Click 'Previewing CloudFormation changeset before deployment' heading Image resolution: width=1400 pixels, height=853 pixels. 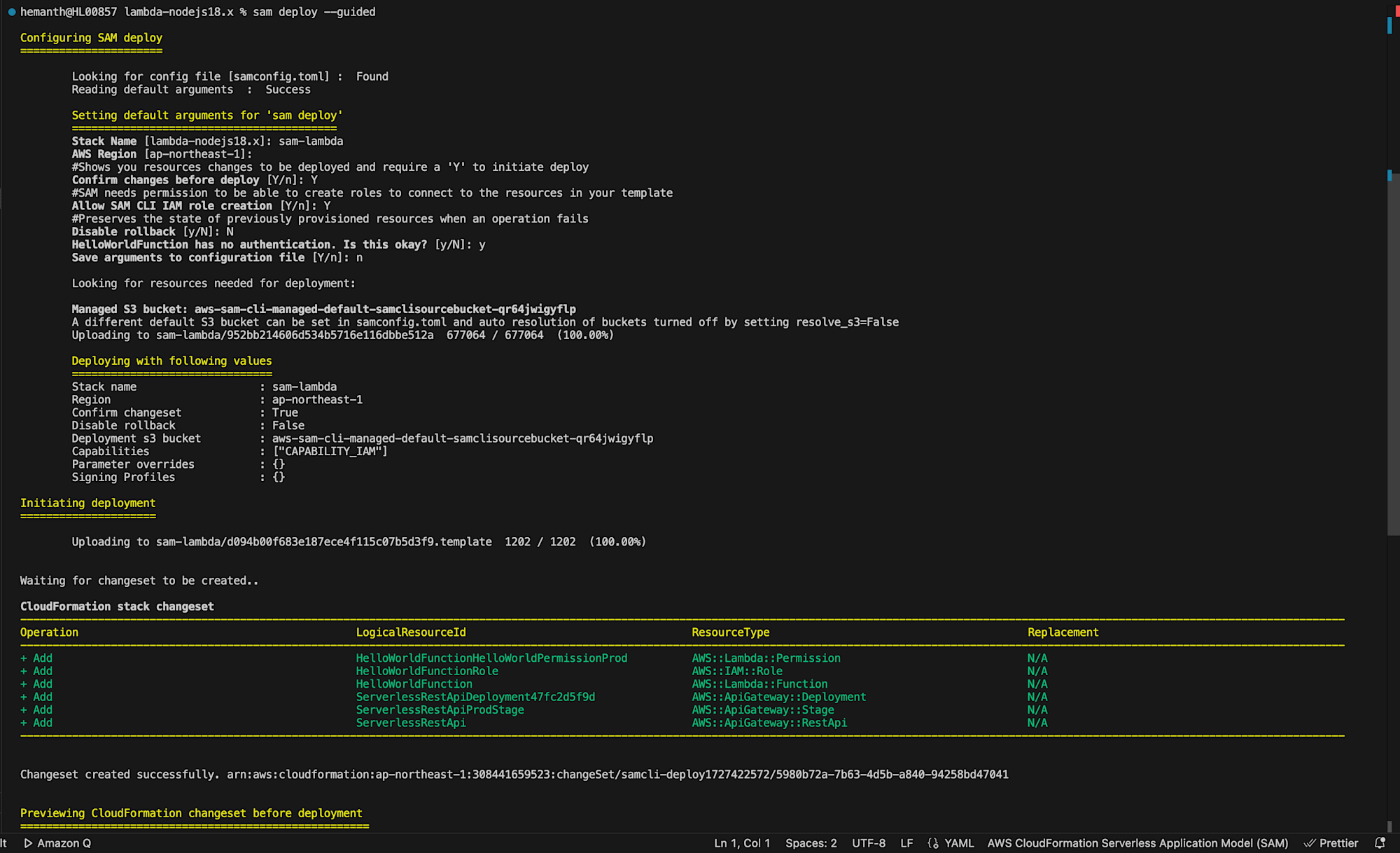(x=191, y=813)
